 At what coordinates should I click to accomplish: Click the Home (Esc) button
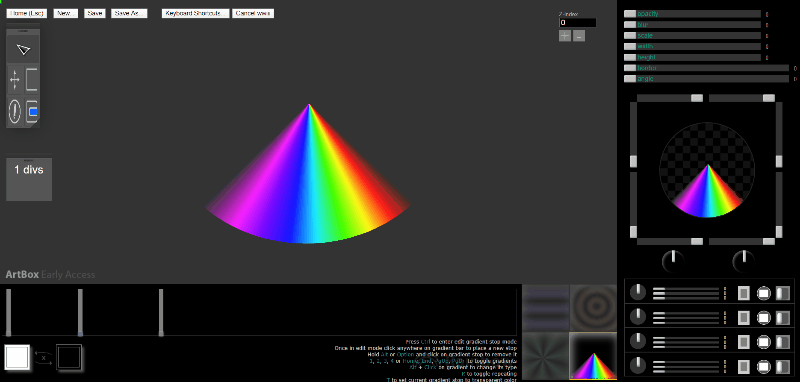click(x=27, y=13)
